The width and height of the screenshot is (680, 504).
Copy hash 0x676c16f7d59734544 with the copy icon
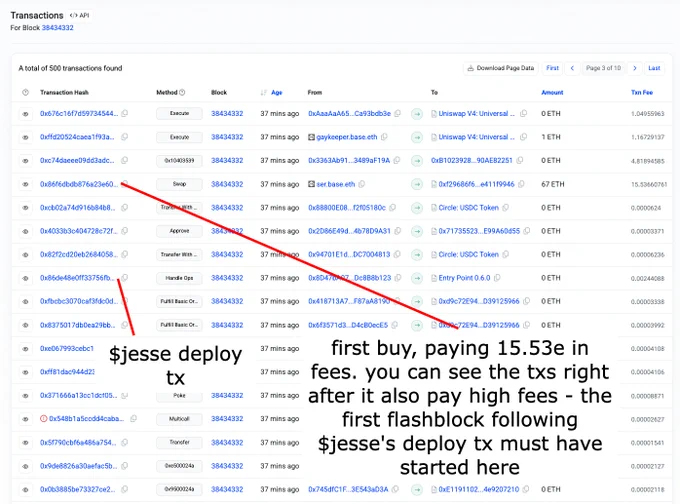pyautogui.click(x=124, y=113)
